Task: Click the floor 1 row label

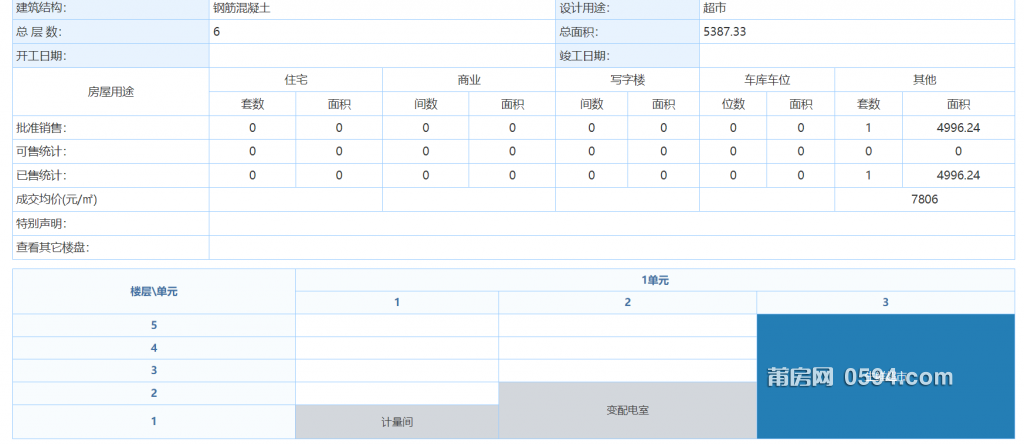Action: [154, 421]
